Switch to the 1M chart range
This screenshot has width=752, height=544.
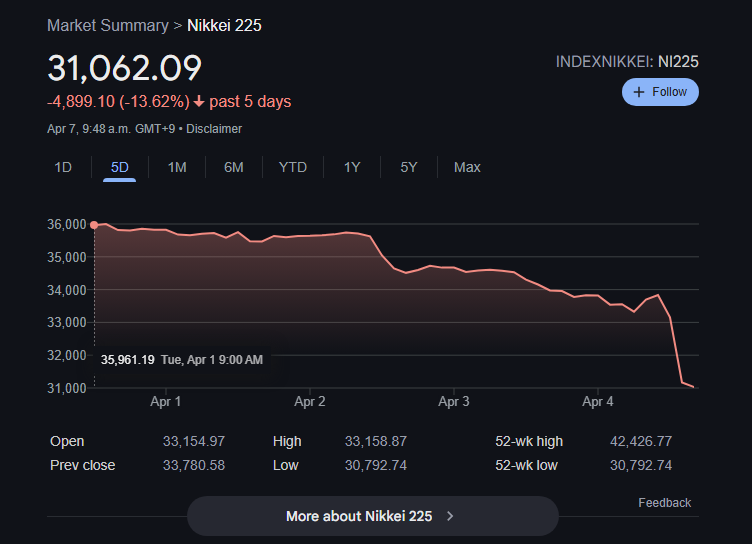pyautogui.click(x=177, y=167)
